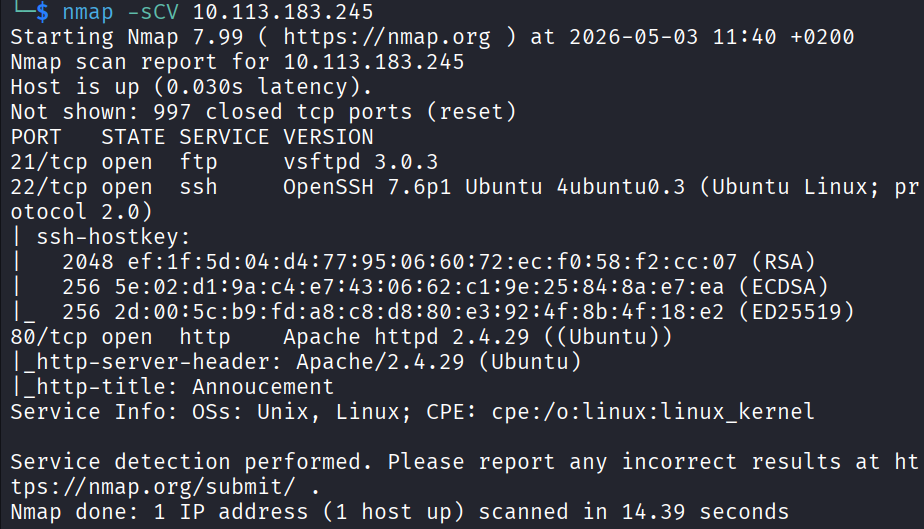924x529 pixels.
Task: Click the -sCV flag text
Action: coord(151,12)
